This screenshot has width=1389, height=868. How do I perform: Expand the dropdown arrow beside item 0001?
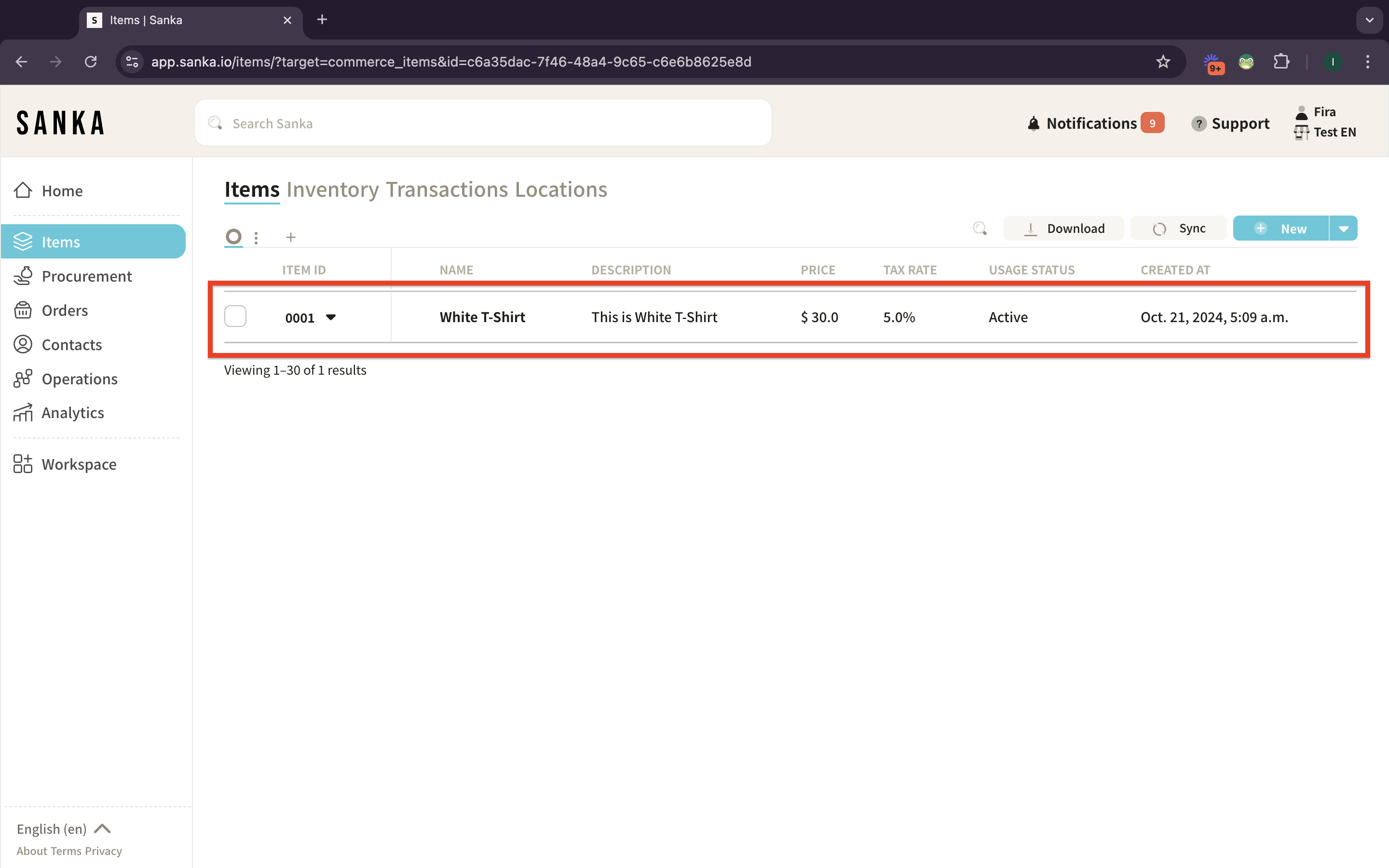click(330, 317)
